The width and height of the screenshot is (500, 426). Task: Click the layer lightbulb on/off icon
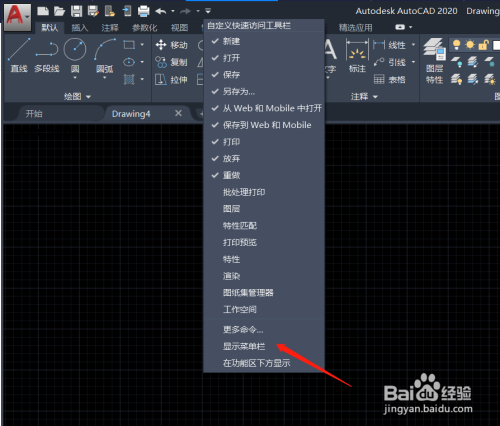click(456, 44)
